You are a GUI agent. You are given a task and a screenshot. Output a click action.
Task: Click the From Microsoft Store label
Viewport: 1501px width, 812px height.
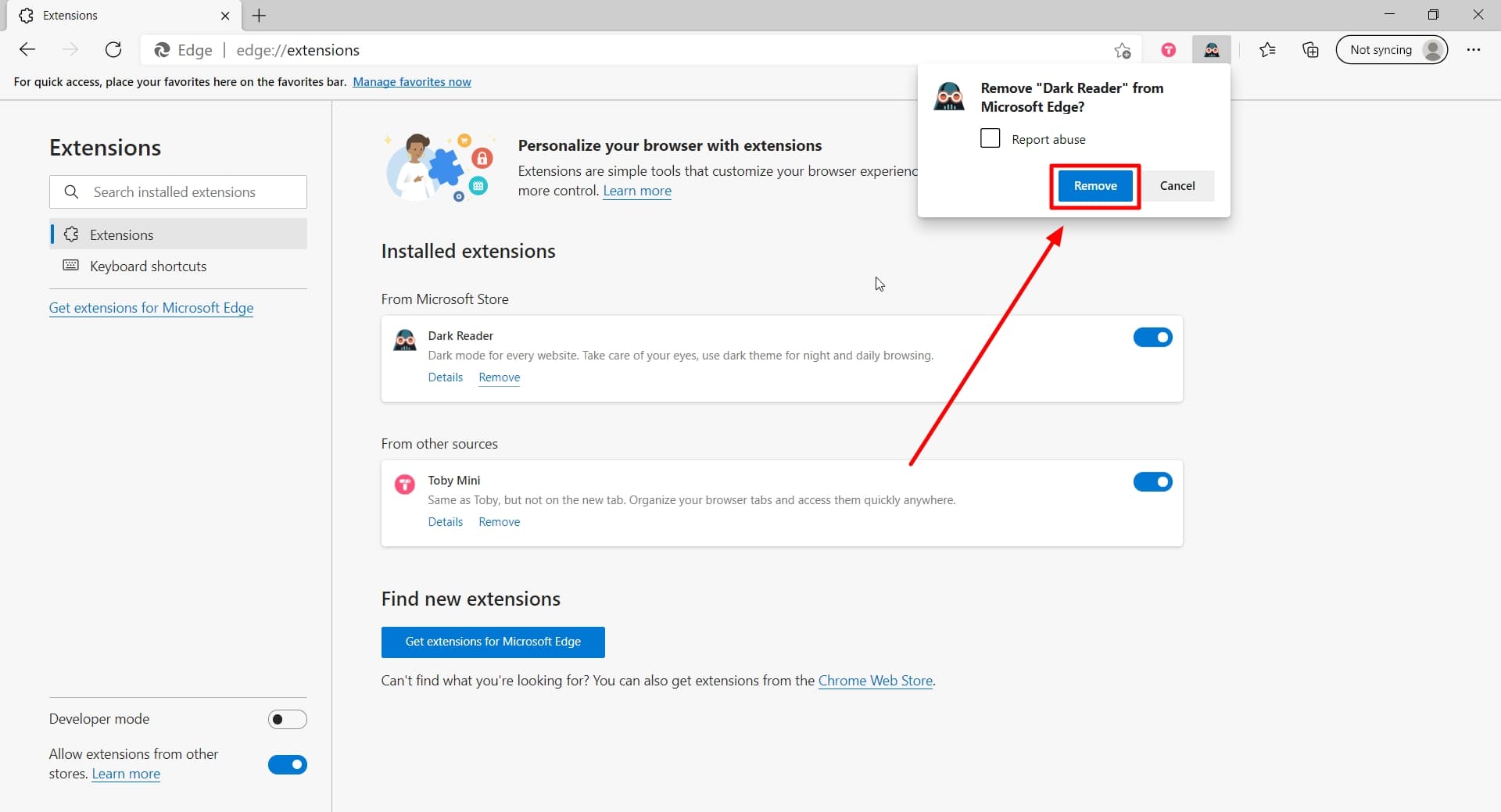pos(445,299)
